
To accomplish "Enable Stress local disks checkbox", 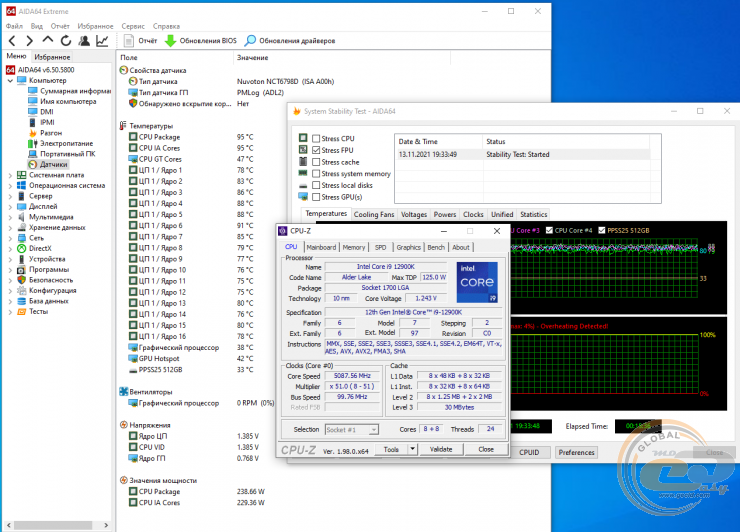I will click(316, 185).
